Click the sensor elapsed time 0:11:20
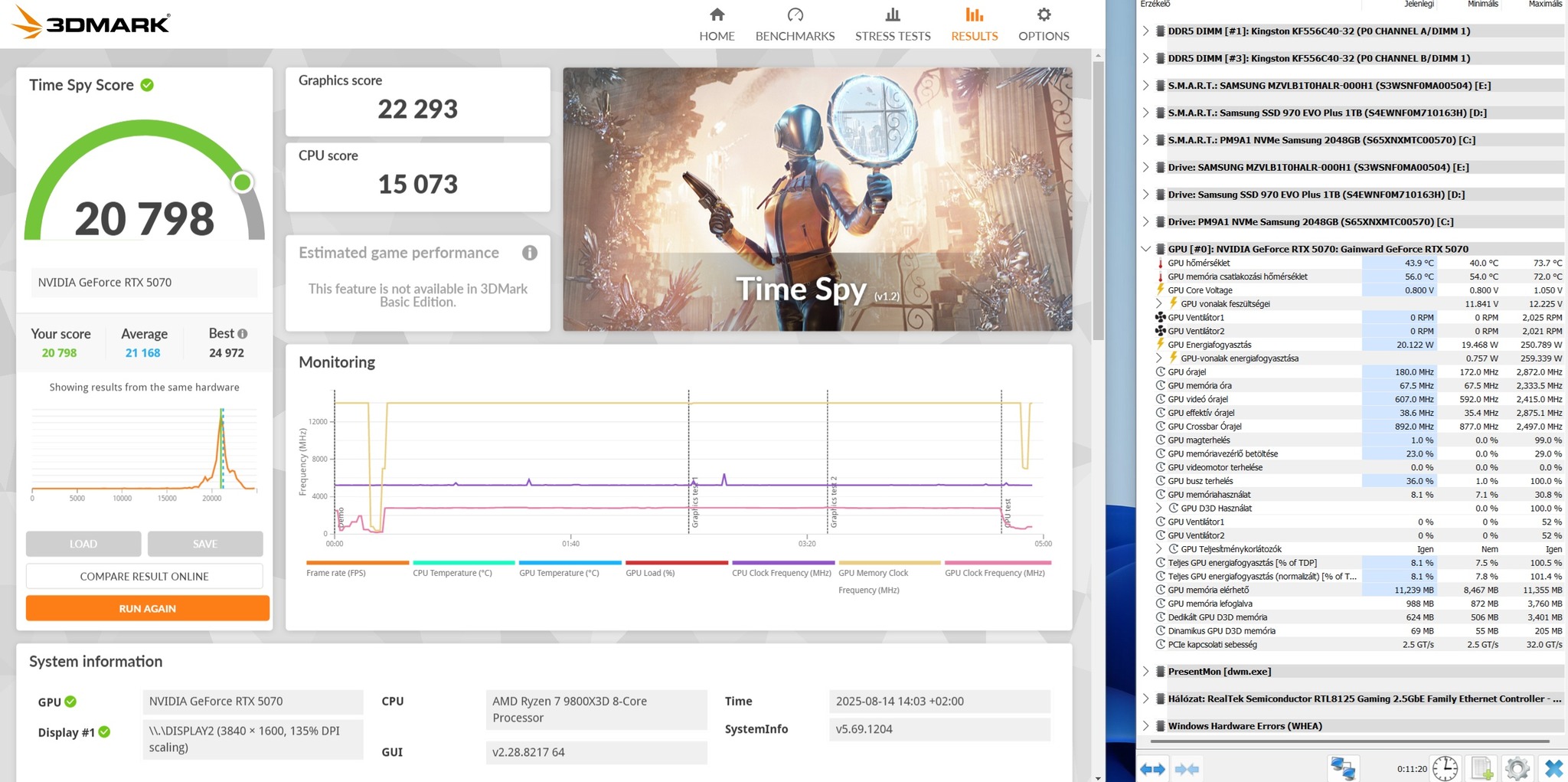The height and width of the screenshot is (782, 1568). [1412, 769]
